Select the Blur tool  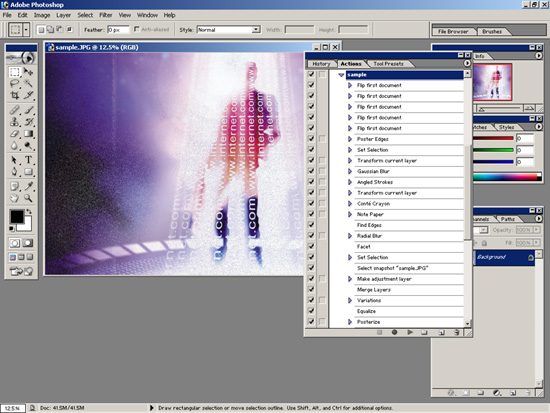[x=14, y=145]
